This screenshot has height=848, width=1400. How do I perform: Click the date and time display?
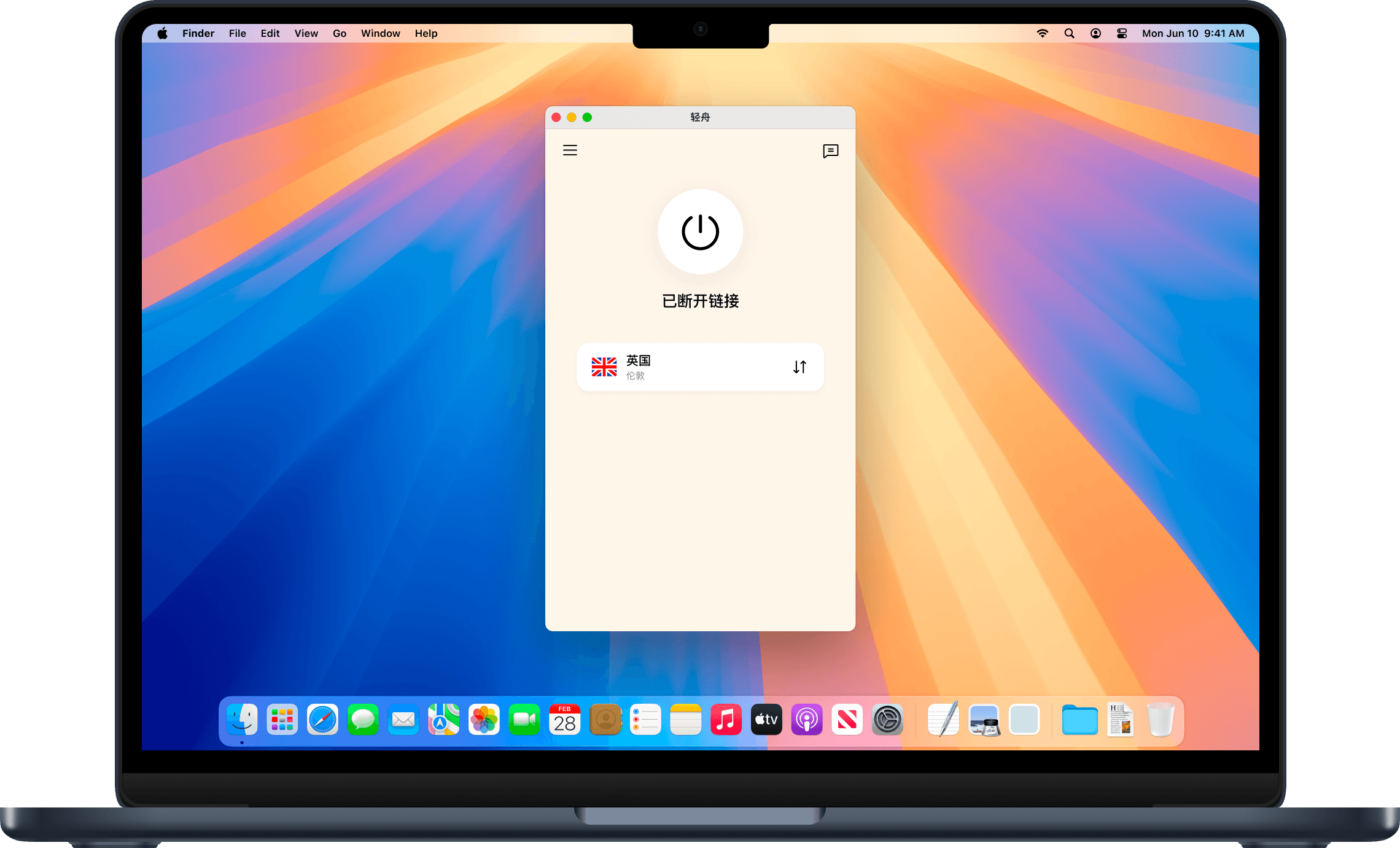[x=1192, y=33]
